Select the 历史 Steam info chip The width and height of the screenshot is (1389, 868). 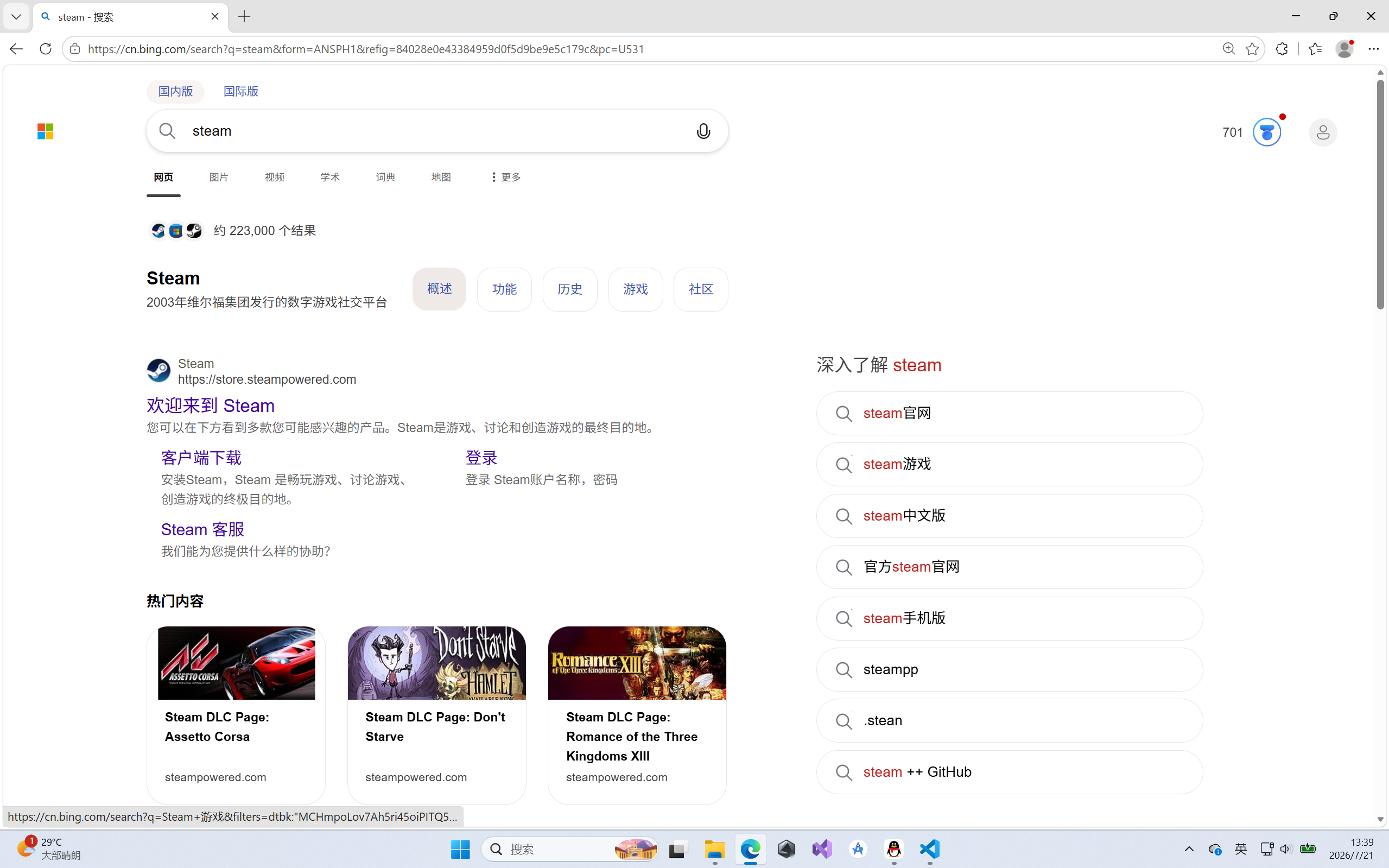click(570, 289)
